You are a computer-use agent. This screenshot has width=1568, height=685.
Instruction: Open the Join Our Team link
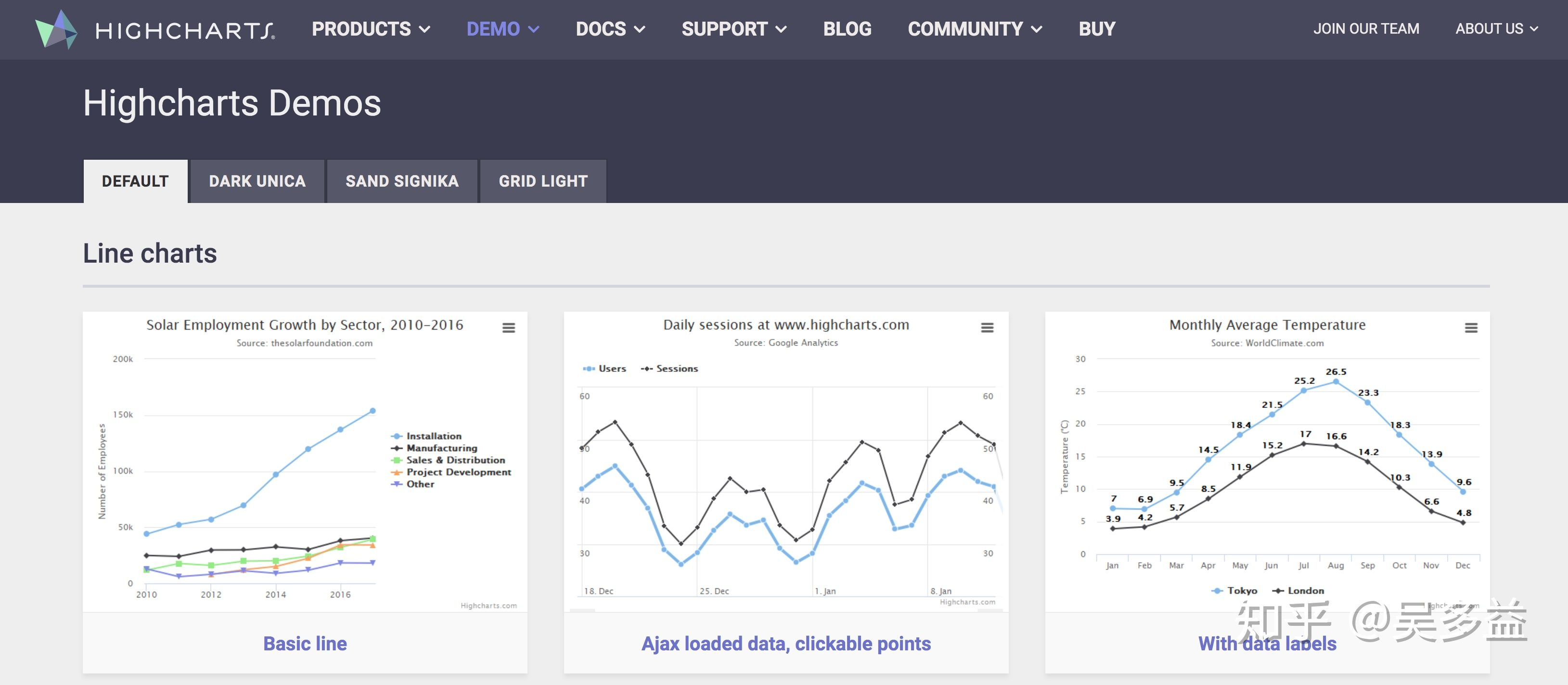tap(1366, 29)
